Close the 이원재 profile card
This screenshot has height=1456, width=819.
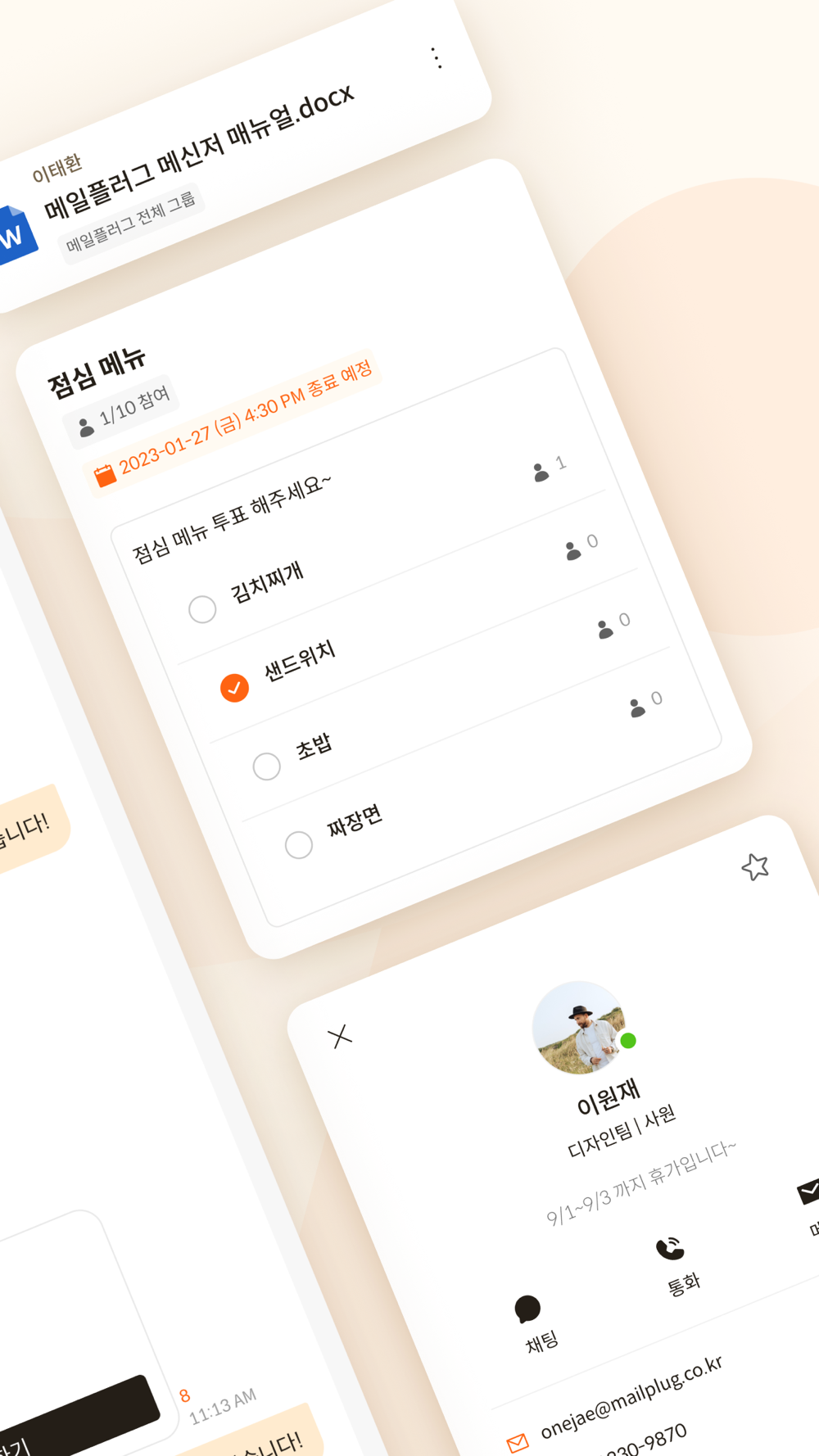[x=340, y=1037]
